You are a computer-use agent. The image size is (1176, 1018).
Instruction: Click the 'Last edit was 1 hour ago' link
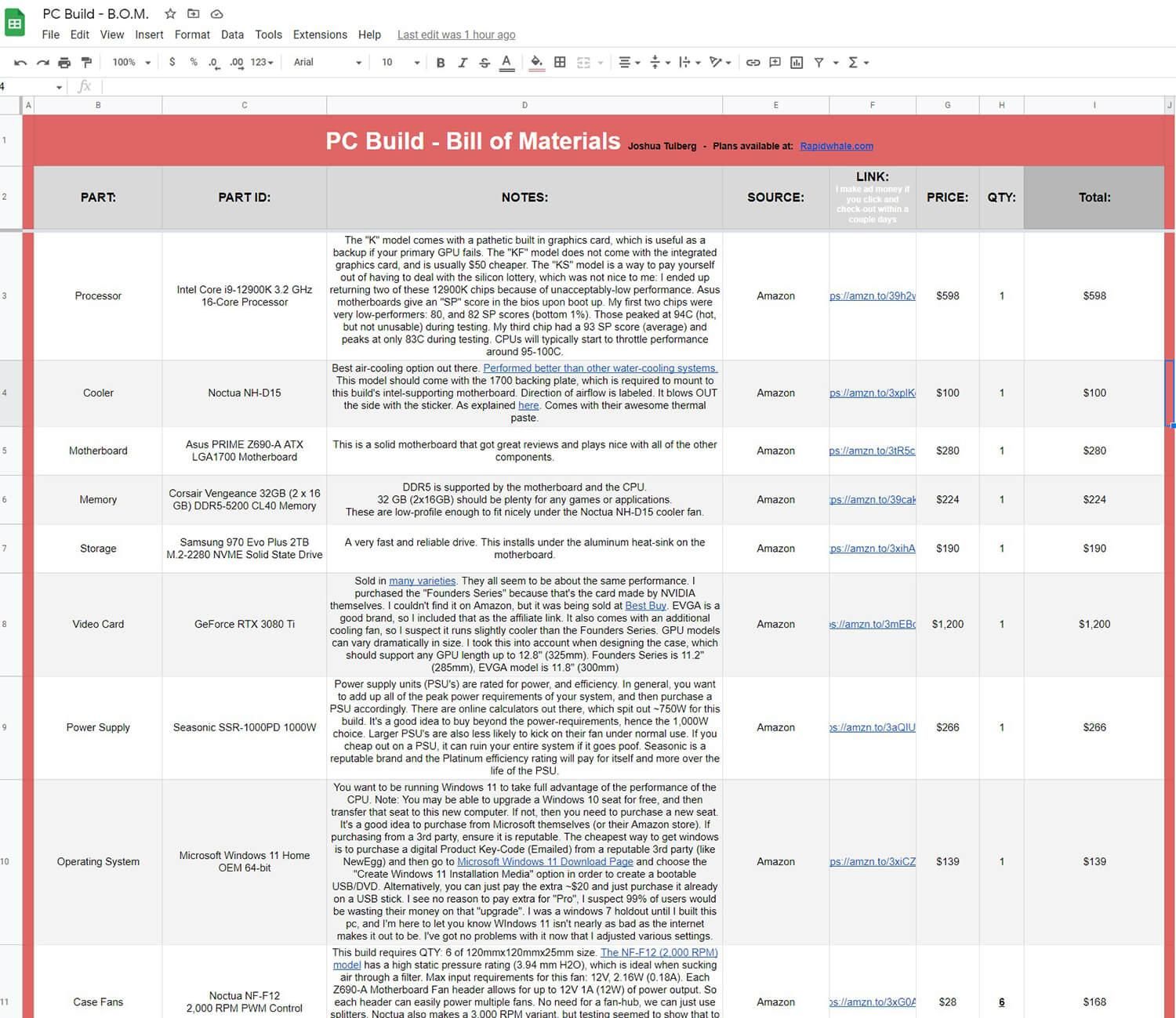click(x=456, y=34)
